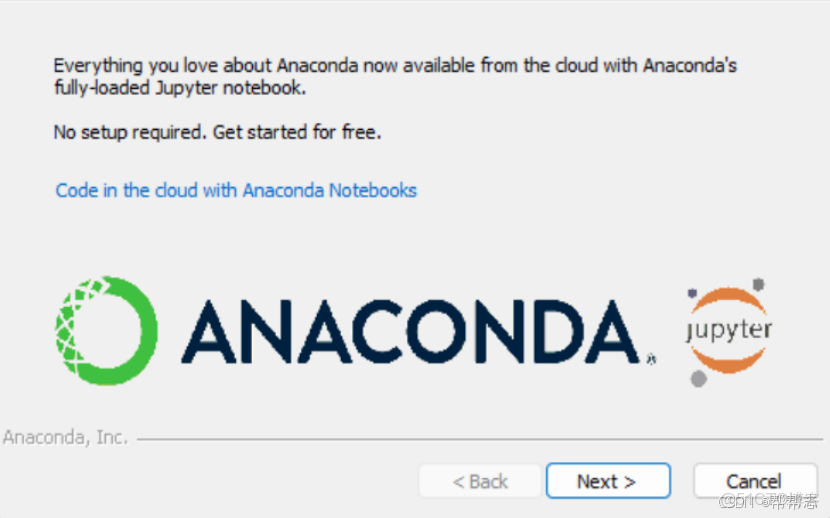
Task: Click the greyed-out < Back button
Action: point(480,481)
